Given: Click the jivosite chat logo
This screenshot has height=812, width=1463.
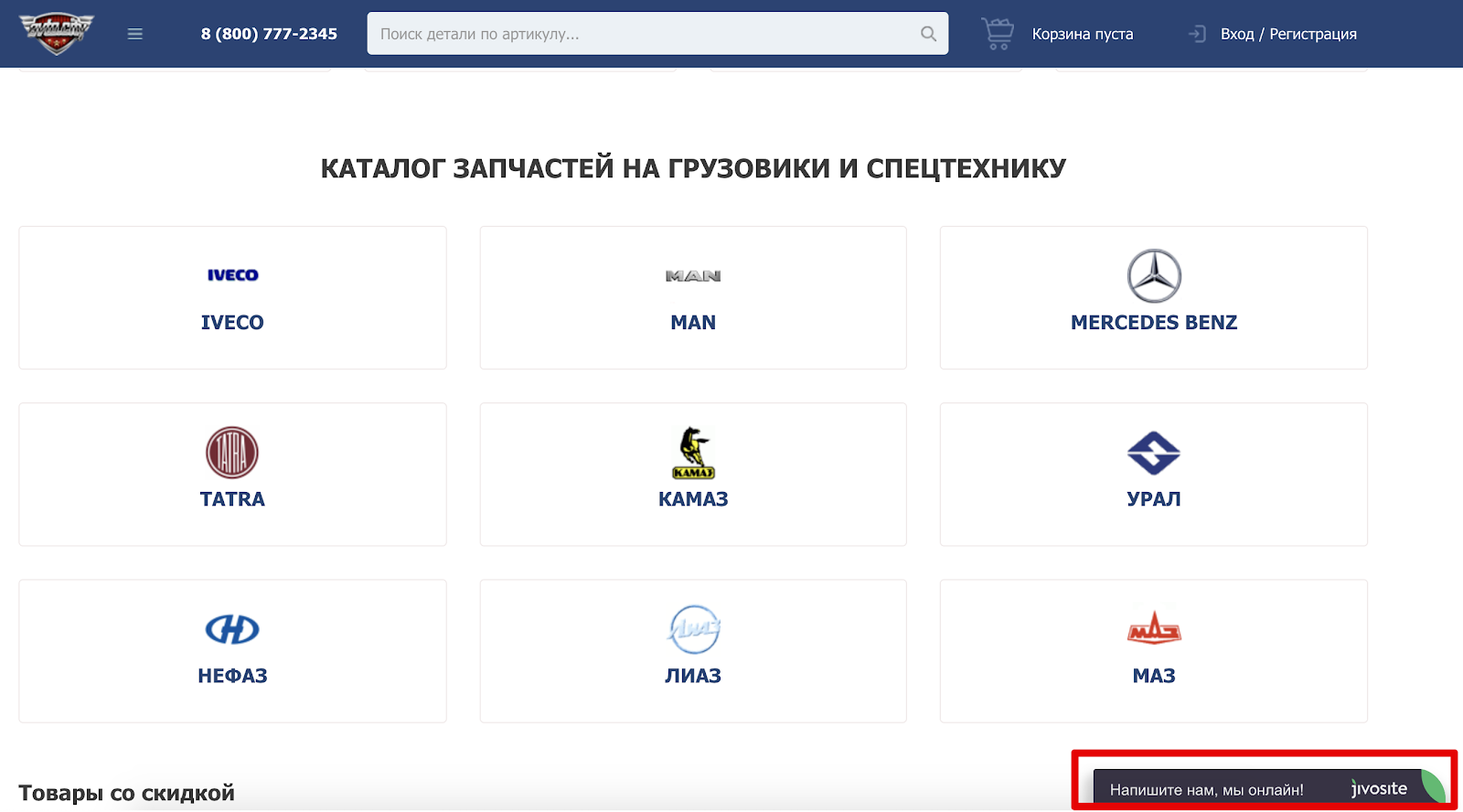Looking at the screenshot, I should pyautogui.click(x=1380, y=789).
